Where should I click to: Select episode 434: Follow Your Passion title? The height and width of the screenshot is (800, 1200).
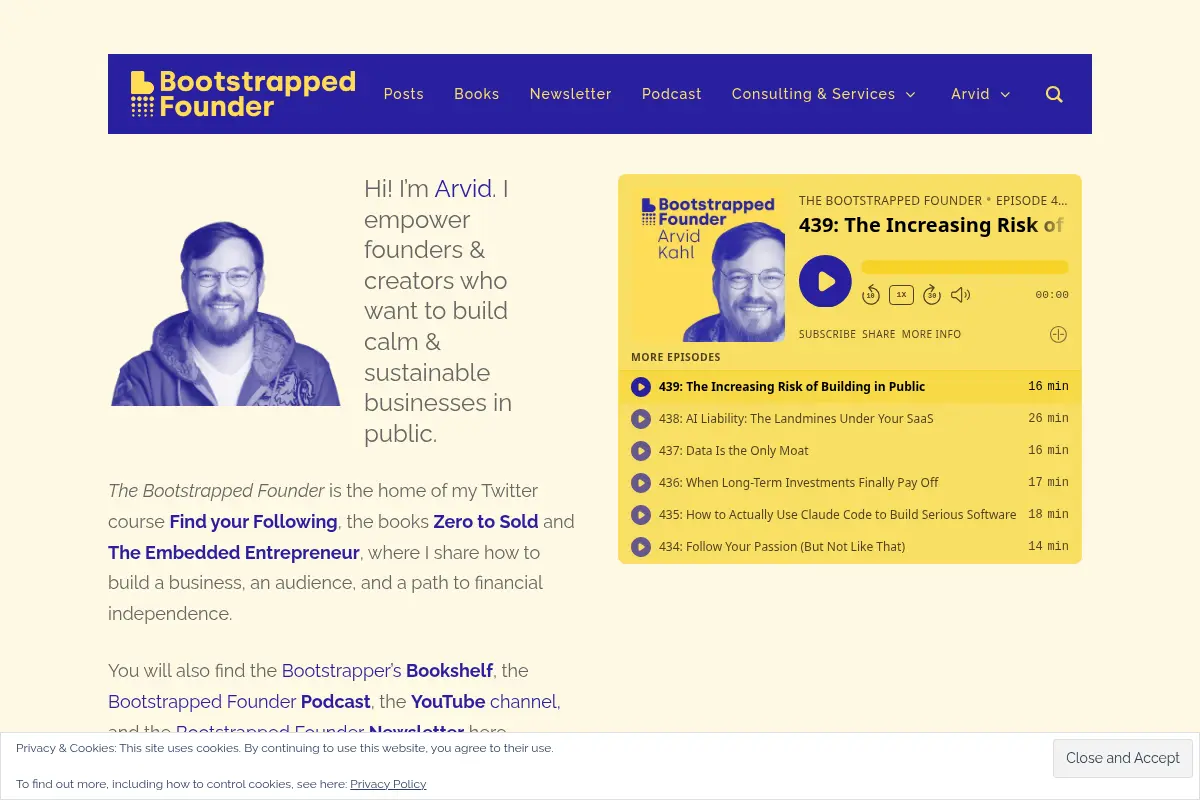pyautogui.click(x=782, y=547)
